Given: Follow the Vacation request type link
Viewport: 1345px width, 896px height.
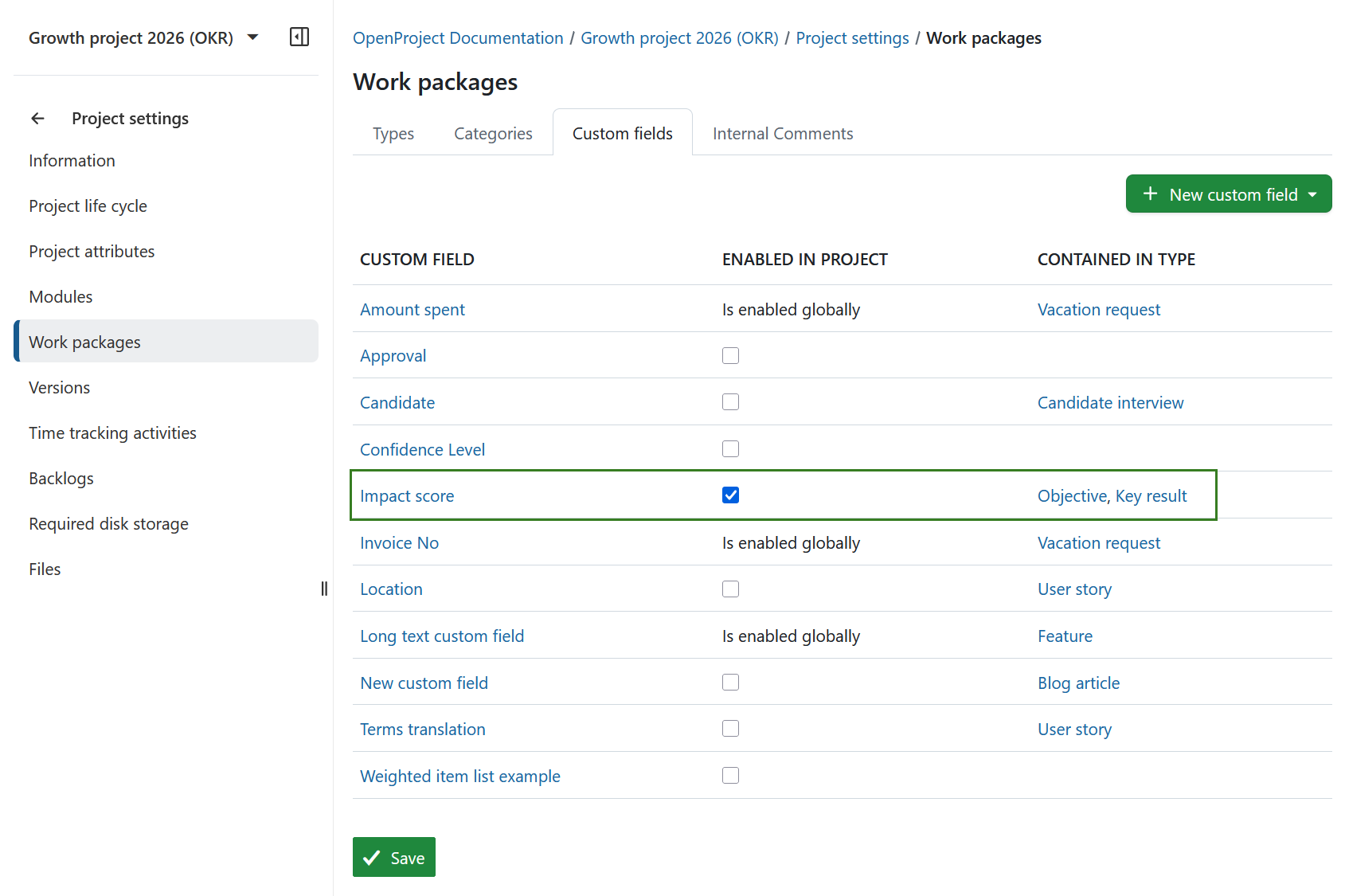Looking at the screenshot, I should (1099, 309).
